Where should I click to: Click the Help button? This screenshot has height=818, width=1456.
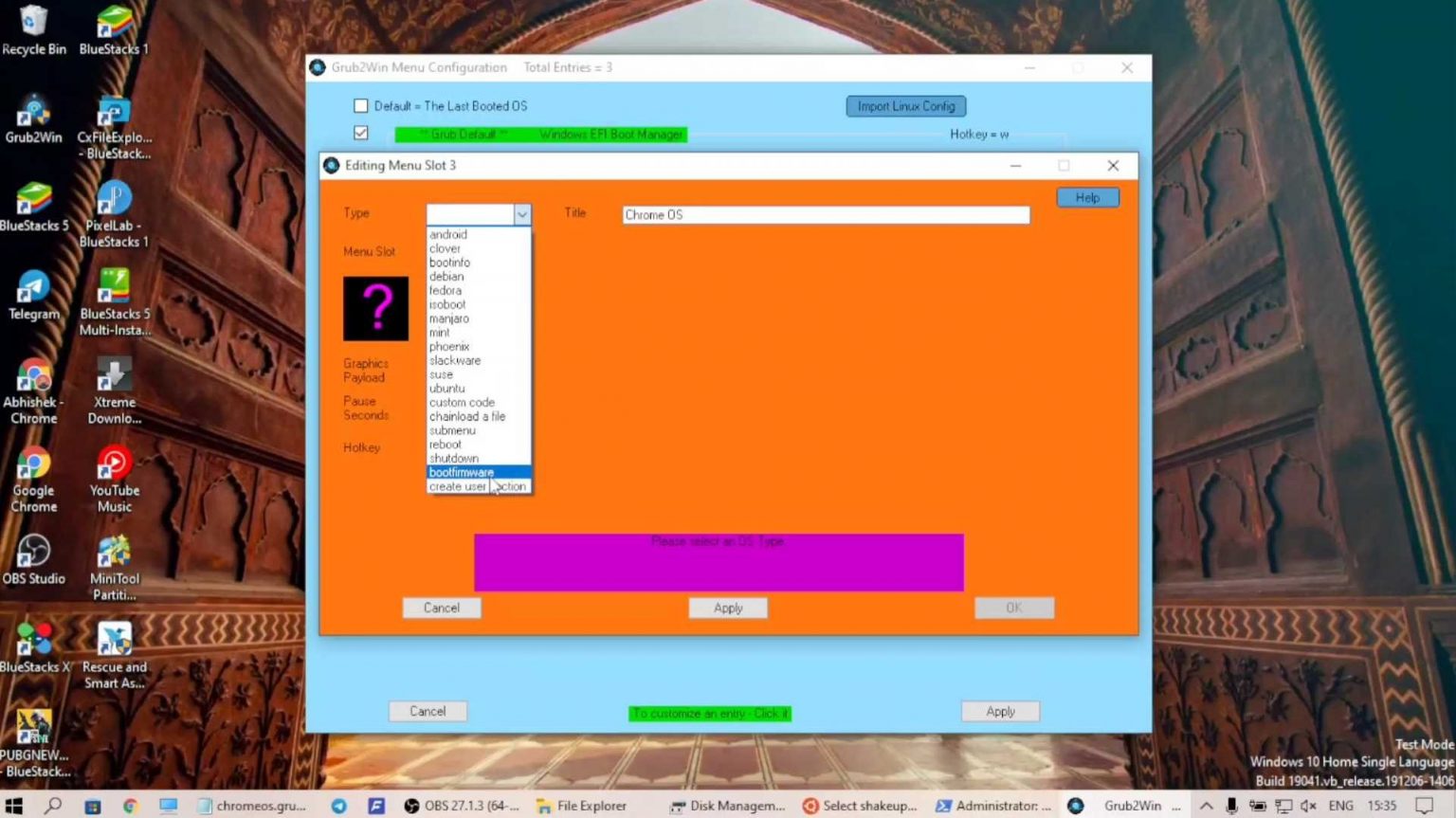1087,197
